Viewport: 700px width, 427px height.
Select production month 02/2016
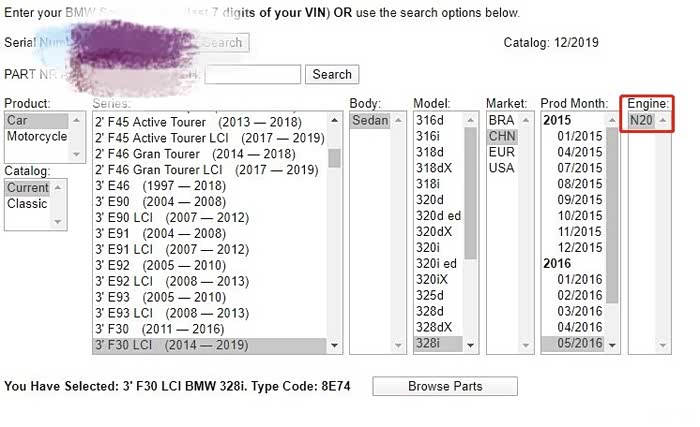pyautogui.click(x=579, y=295)
